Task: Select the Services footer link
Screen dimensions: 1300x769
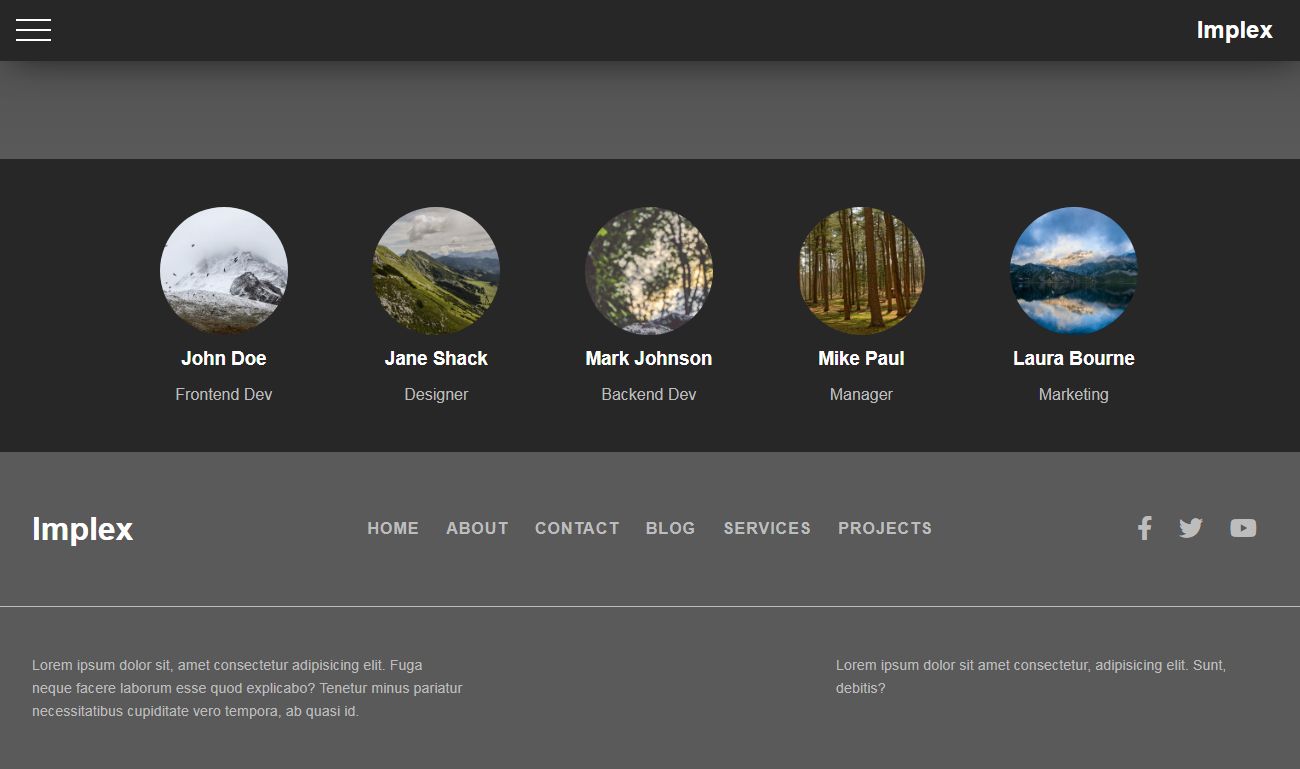Action: click(767, 528)
